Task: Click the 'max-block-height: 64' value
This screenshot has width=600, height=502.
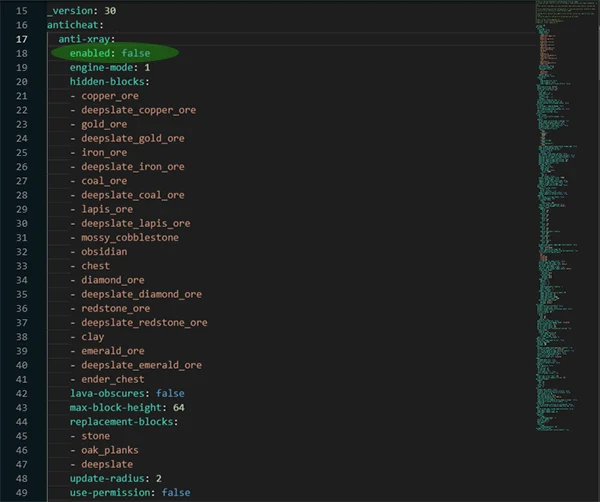Action: (x=127, y=408)
